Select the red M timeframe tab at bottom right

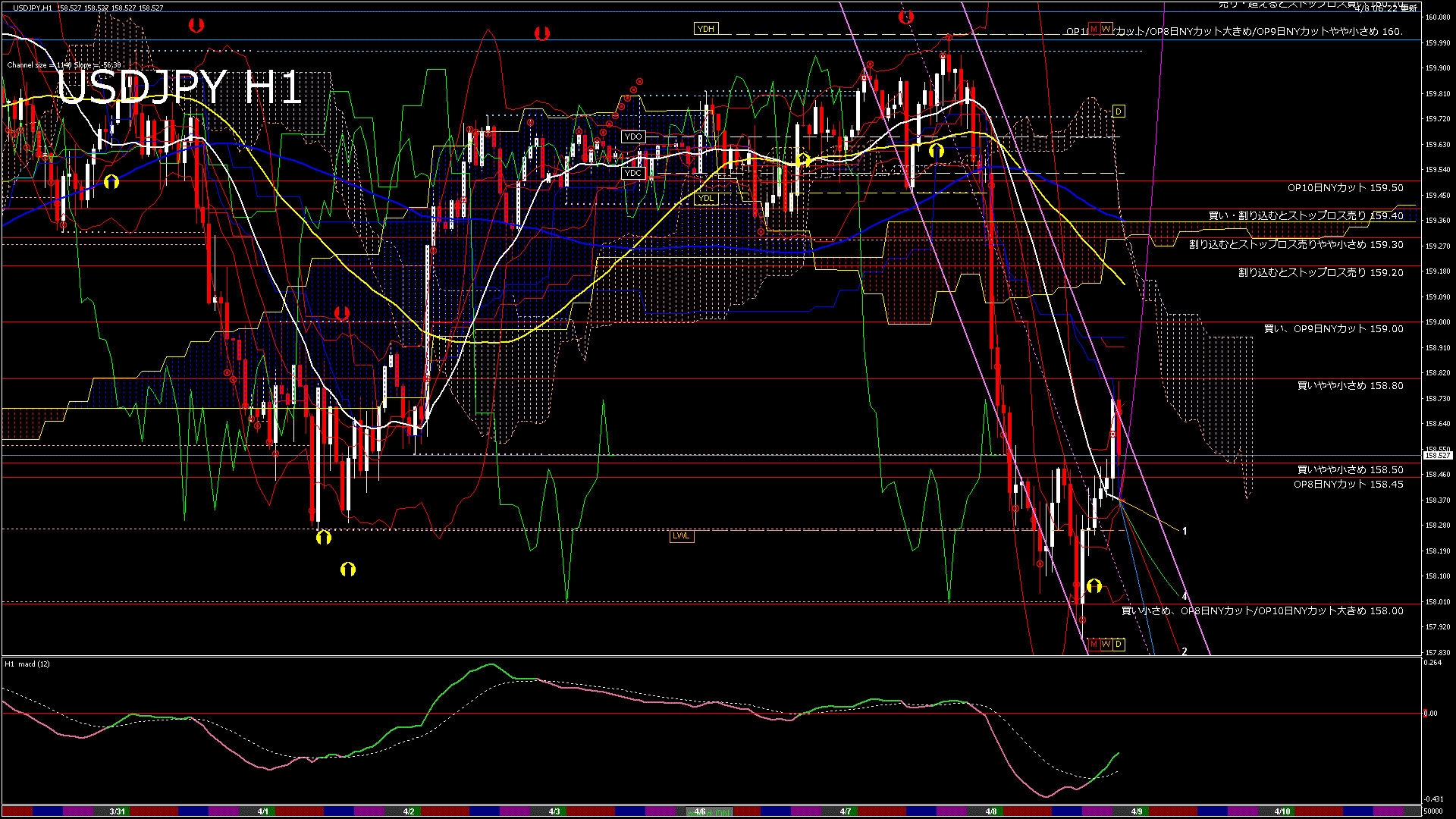1094,644
